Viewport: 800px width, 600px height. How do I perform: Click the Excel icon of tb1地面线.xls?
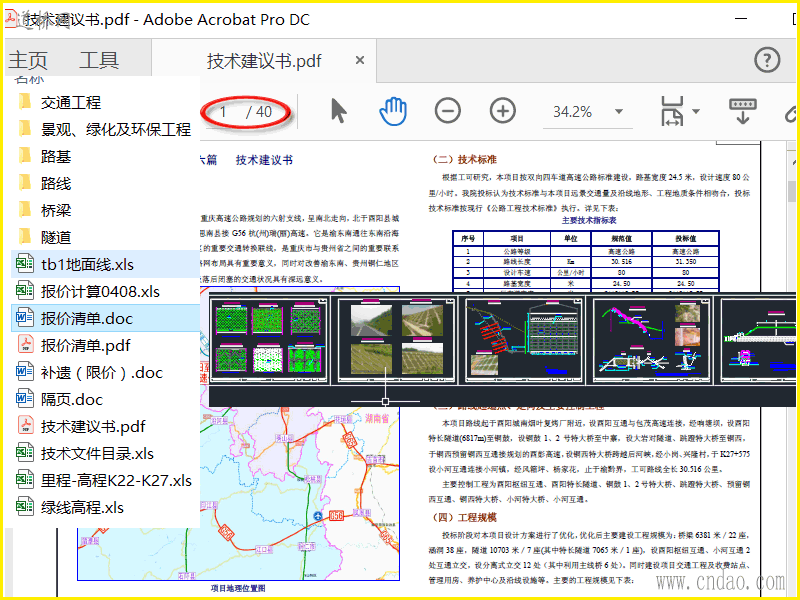point(24,263)
